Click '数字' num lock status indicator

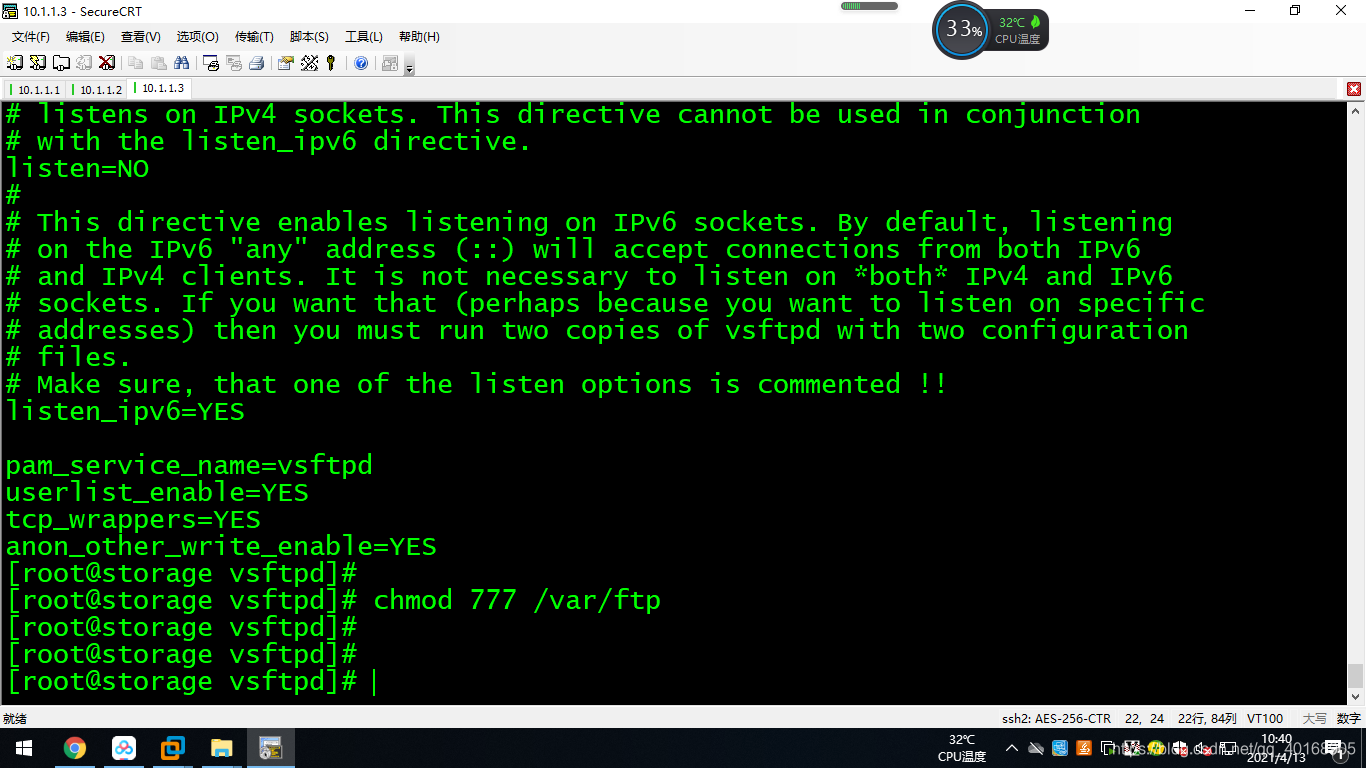[1348, 719]
